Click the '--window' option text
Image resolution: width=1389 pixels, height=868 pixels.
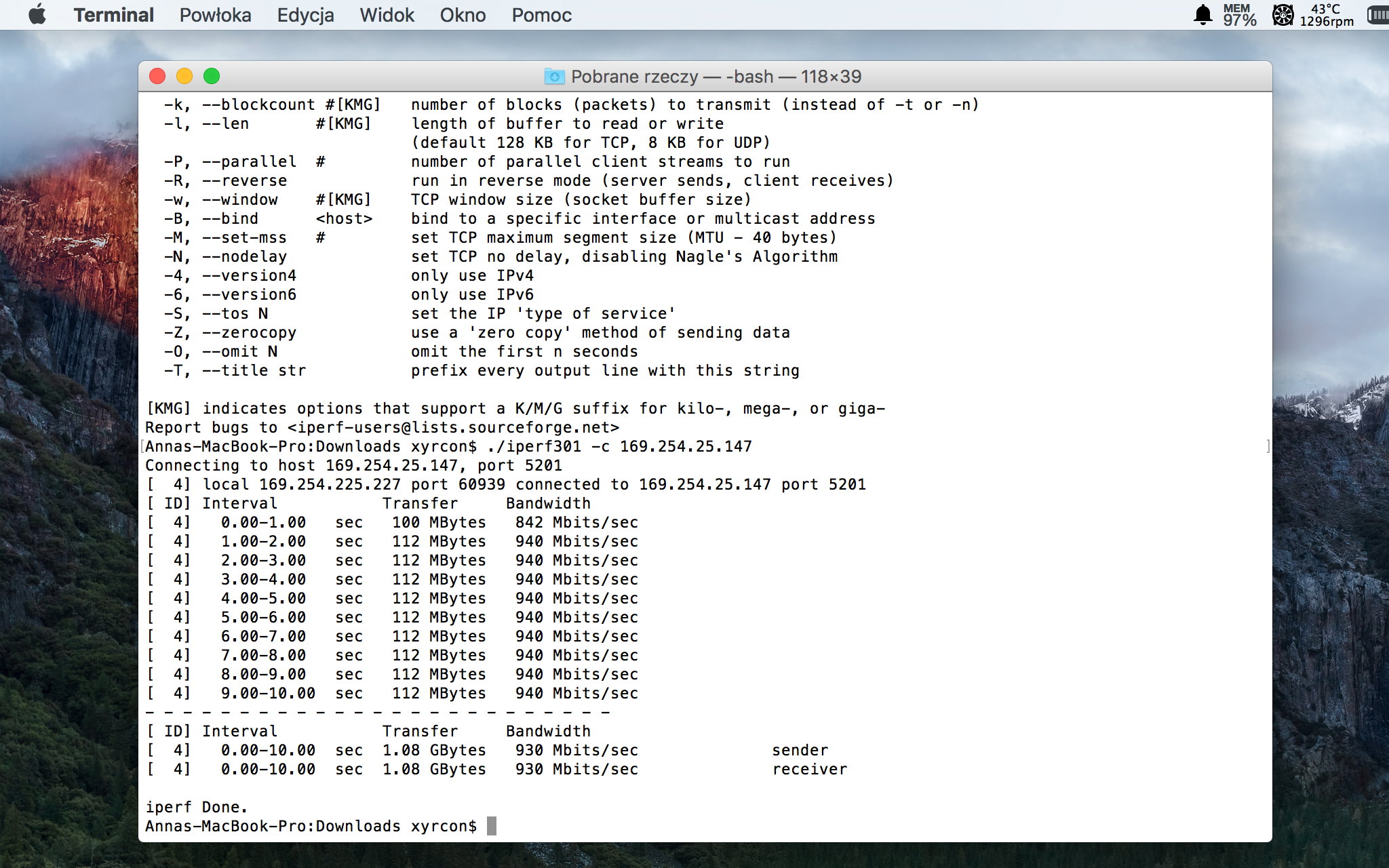pyautogui.click(x=239, y=199)
